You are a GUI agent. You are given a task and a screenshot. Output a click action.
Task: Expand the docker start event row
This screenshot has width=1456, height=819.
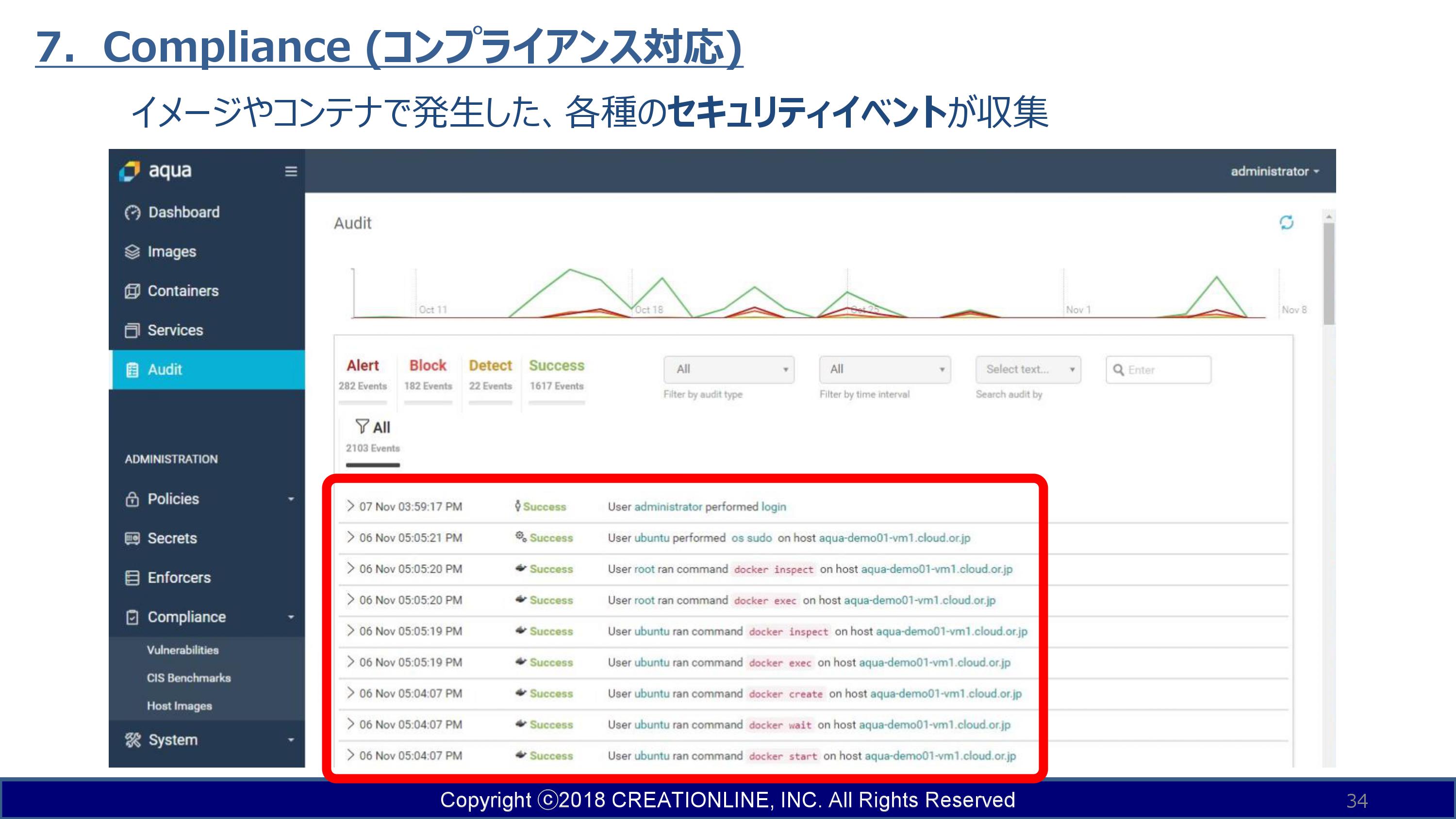tap(350, 754)
